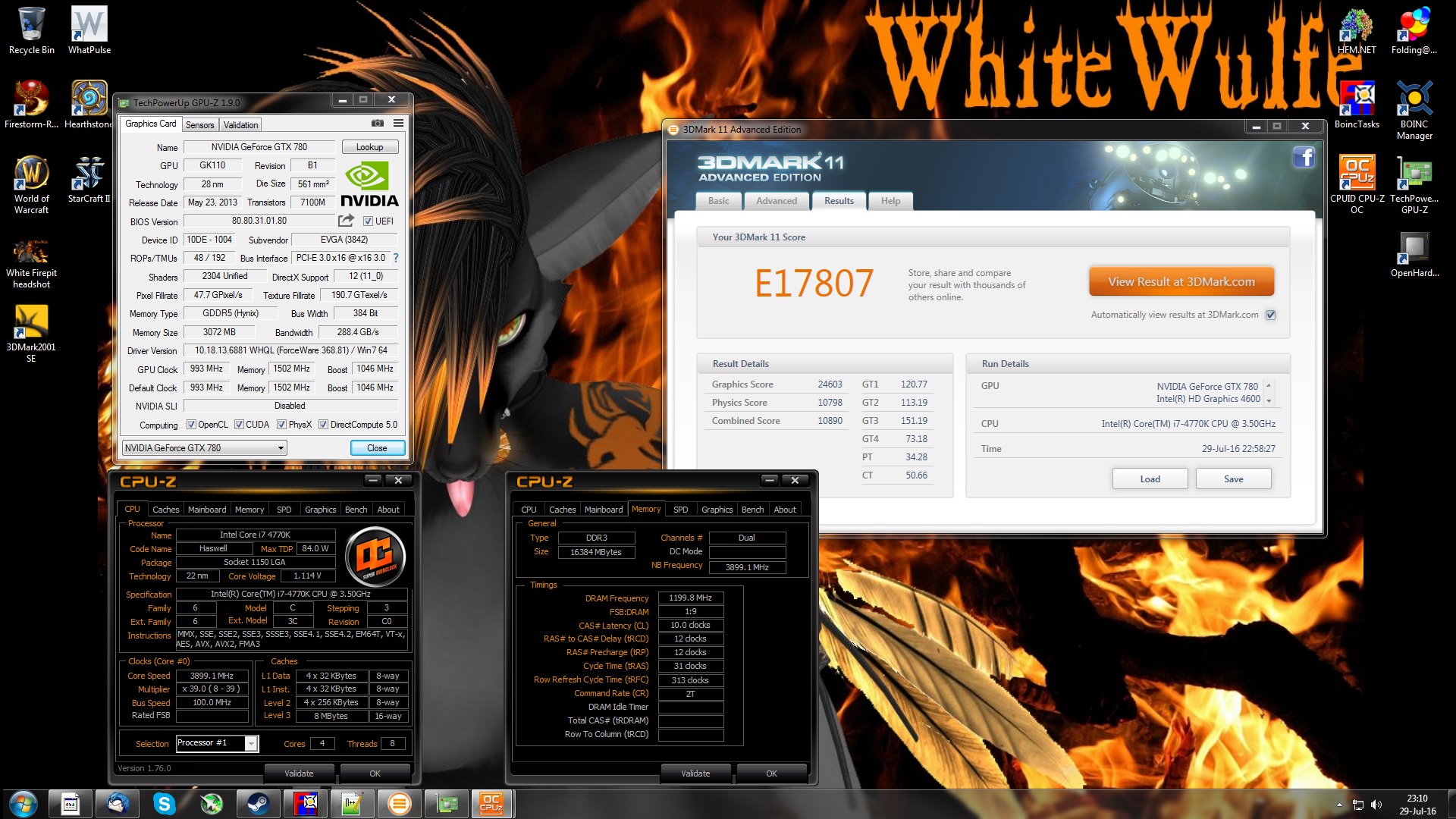Click Validate in the left CPU-Z window
Image resolution: width=1456 pixels, height=819 pixels.
click(299, 773)
